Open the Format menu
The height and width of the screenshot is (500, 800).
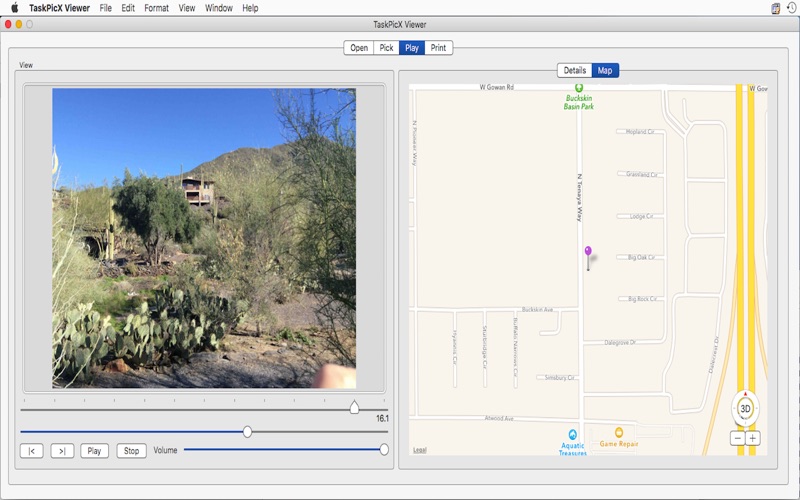[157, 8]
